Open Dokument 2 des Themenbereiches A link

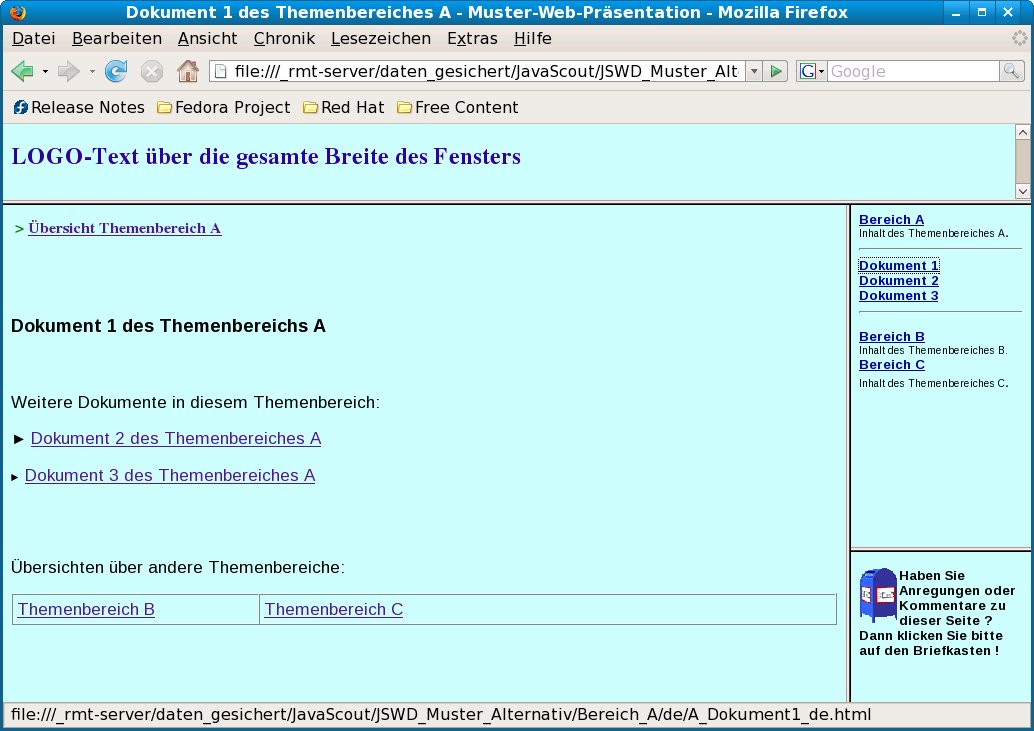point(176,439)
